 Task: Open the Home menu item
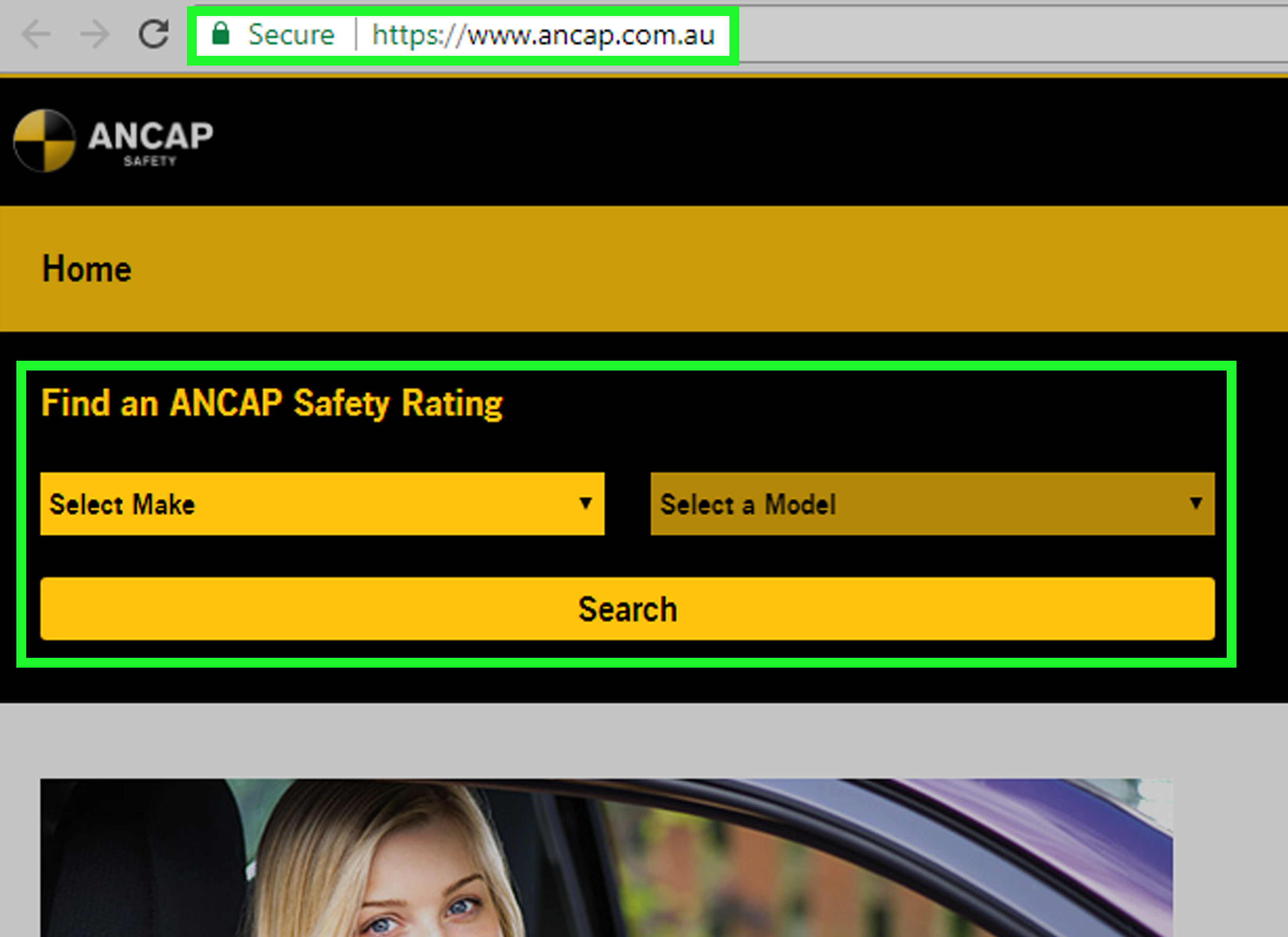87,269
